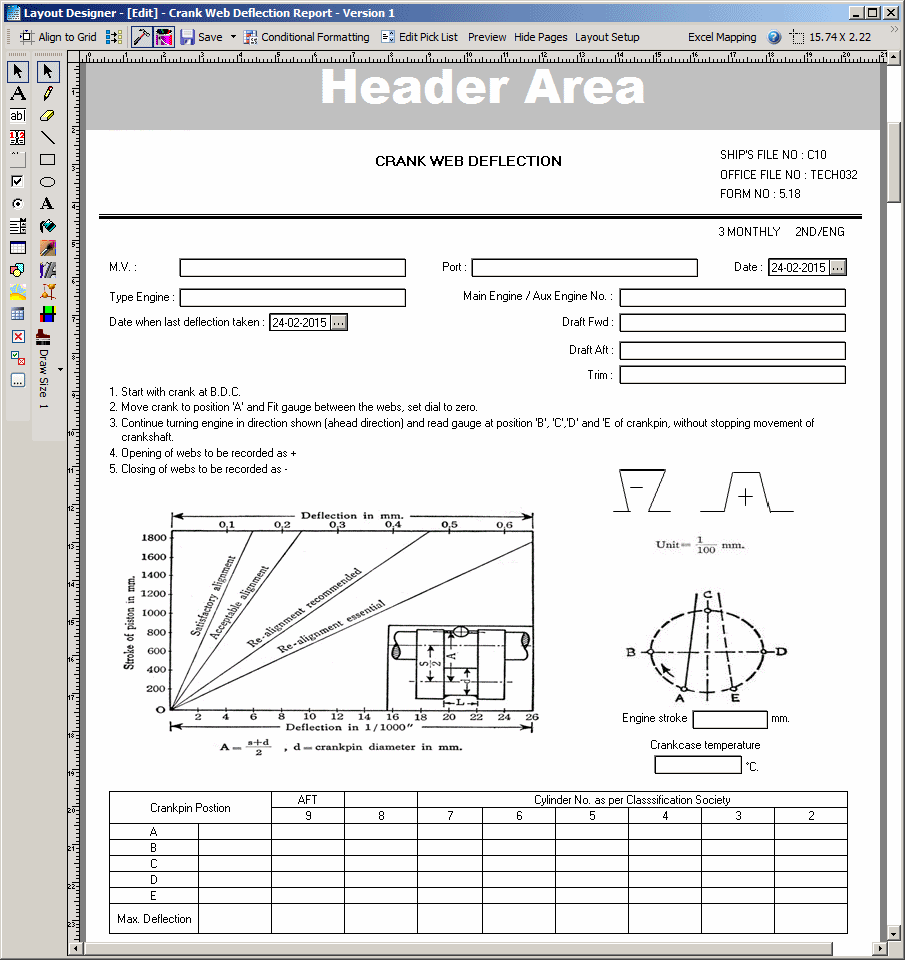Open the Save dropdown arrow
905x960 pixels.
(233, 37)
